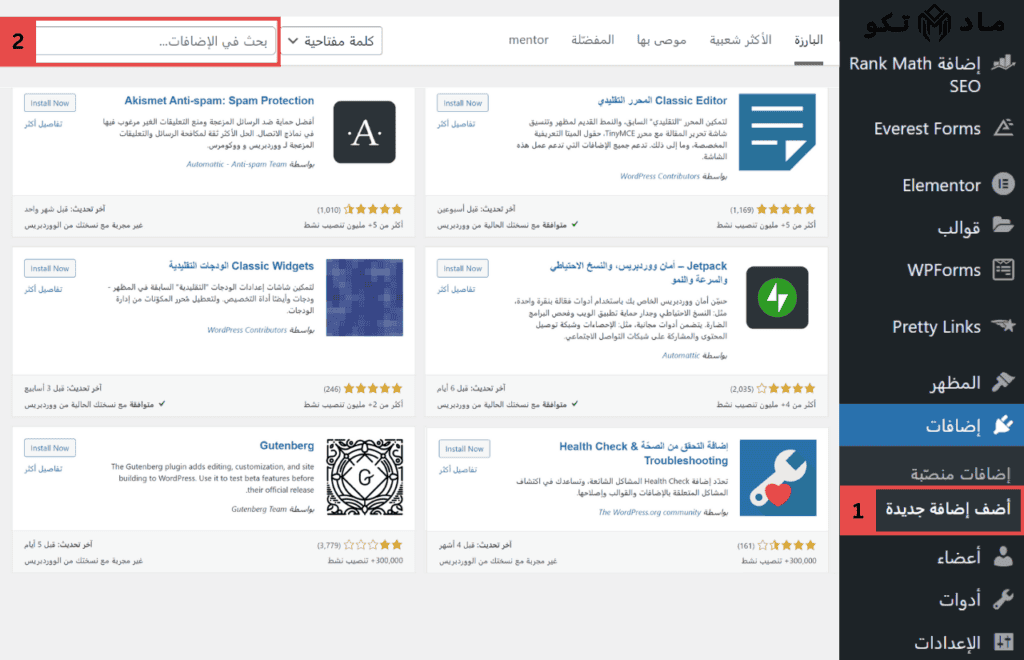This screenshot has height=660, width=1024.
Task: Open the إضافات menu item
Action: coord(932,426)
